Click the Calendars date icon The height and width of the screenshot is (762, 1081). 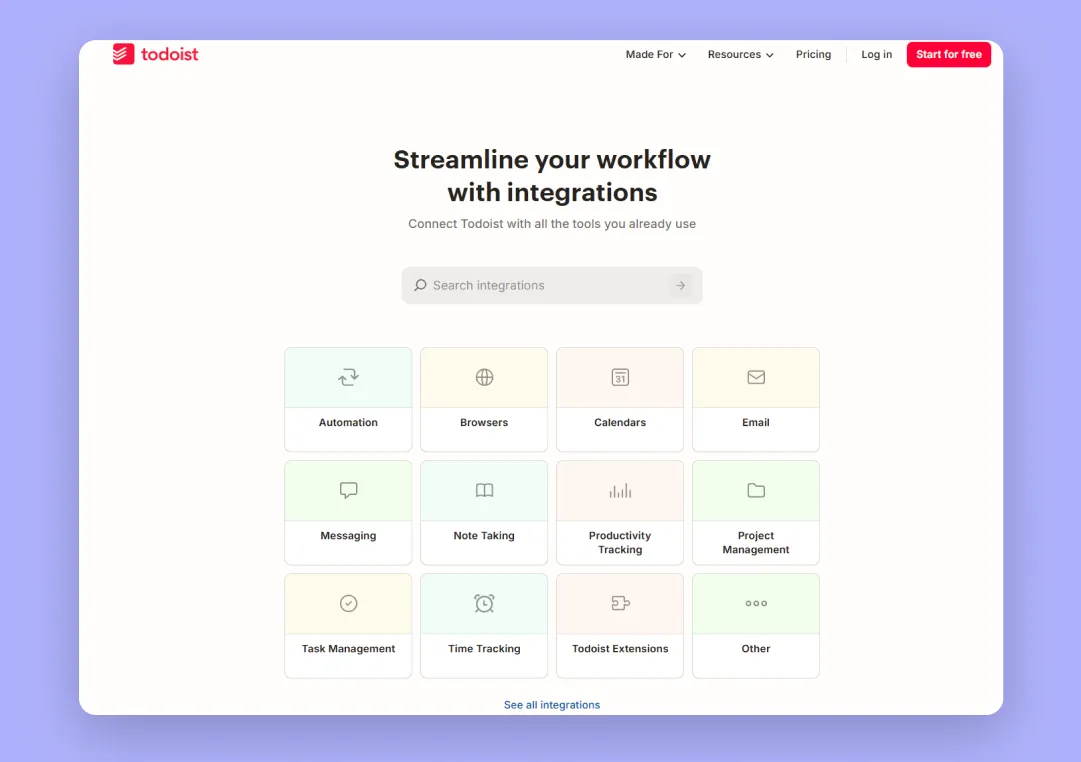(620, 377)
